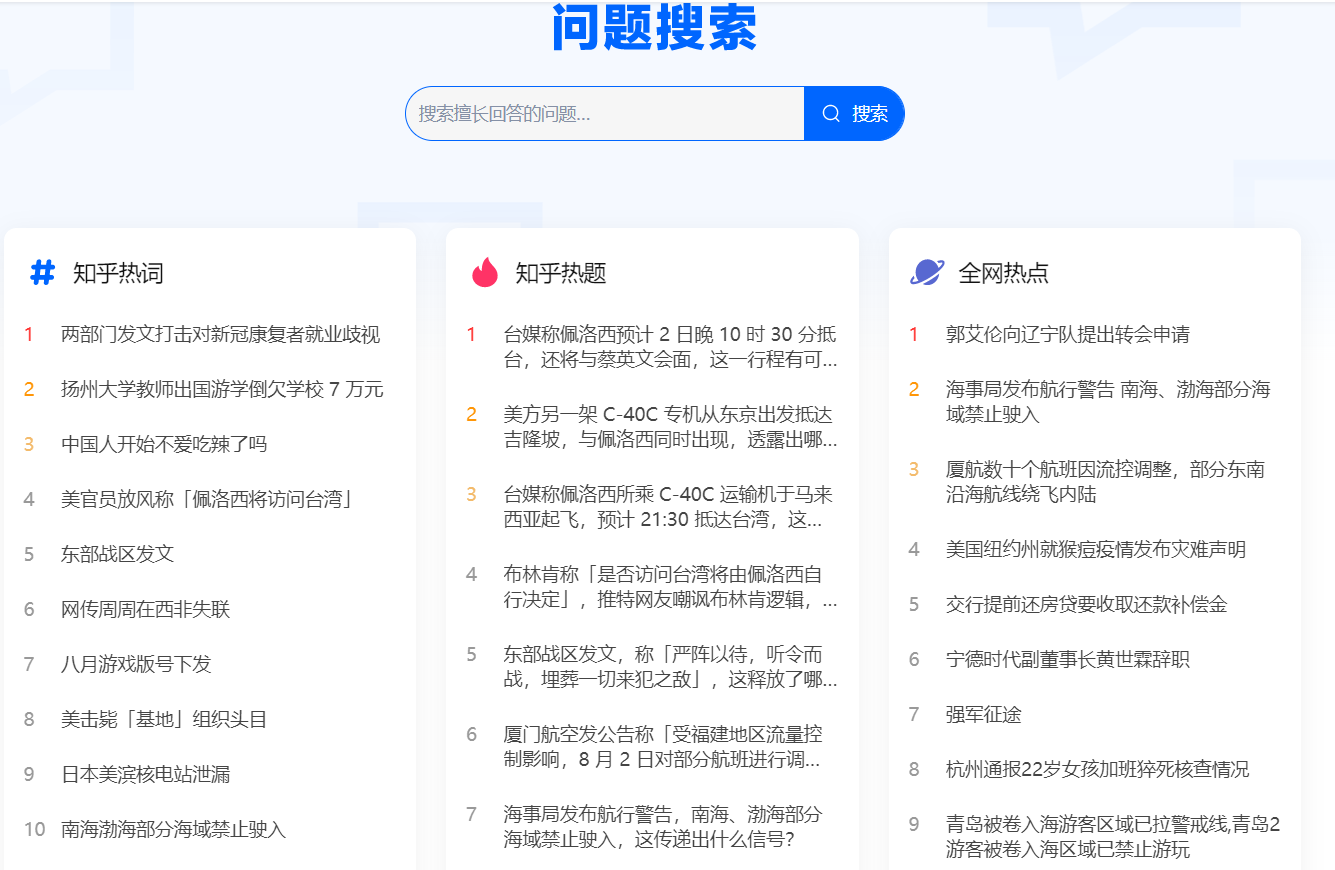Open 青岛被卷入海游客区域已拉警戒线
Screen dimensions: 1335x870
[x=1113, y=837]
